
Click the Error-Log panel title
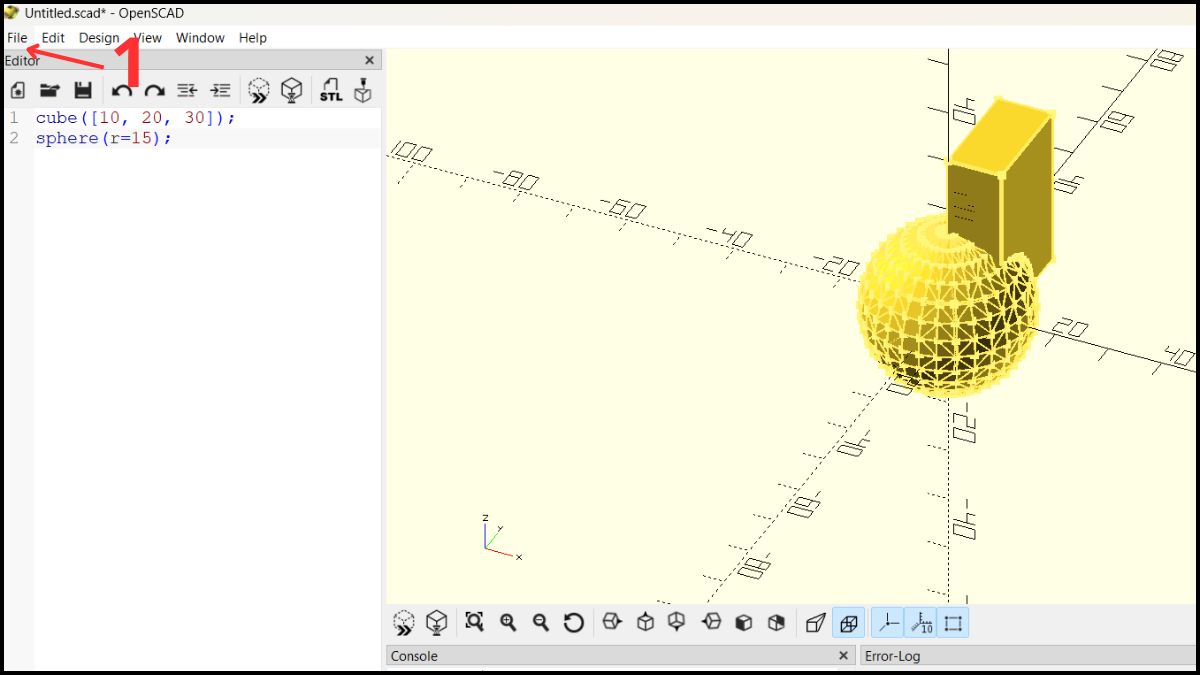click(892, 656)
